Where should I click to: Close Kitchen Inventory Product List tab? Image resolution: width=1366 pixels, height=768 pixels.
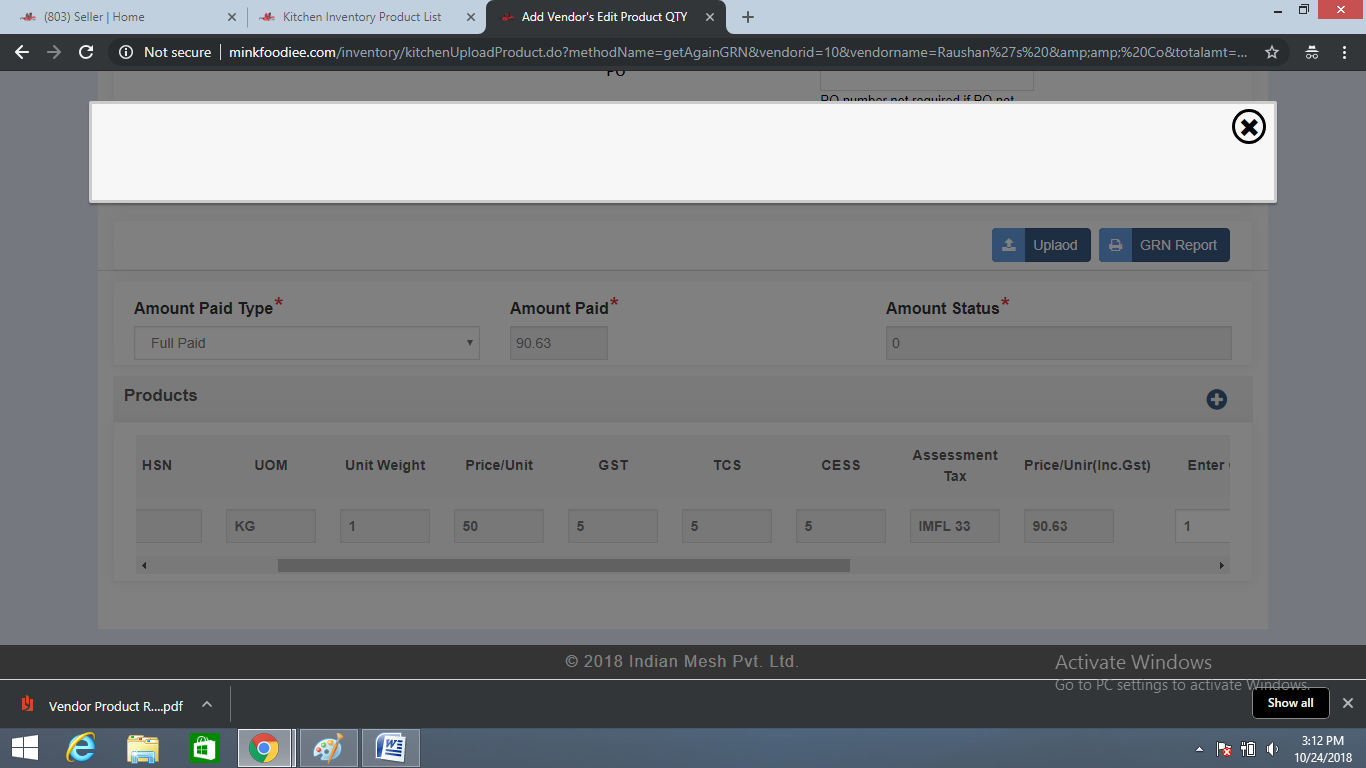tap(471, 17)
